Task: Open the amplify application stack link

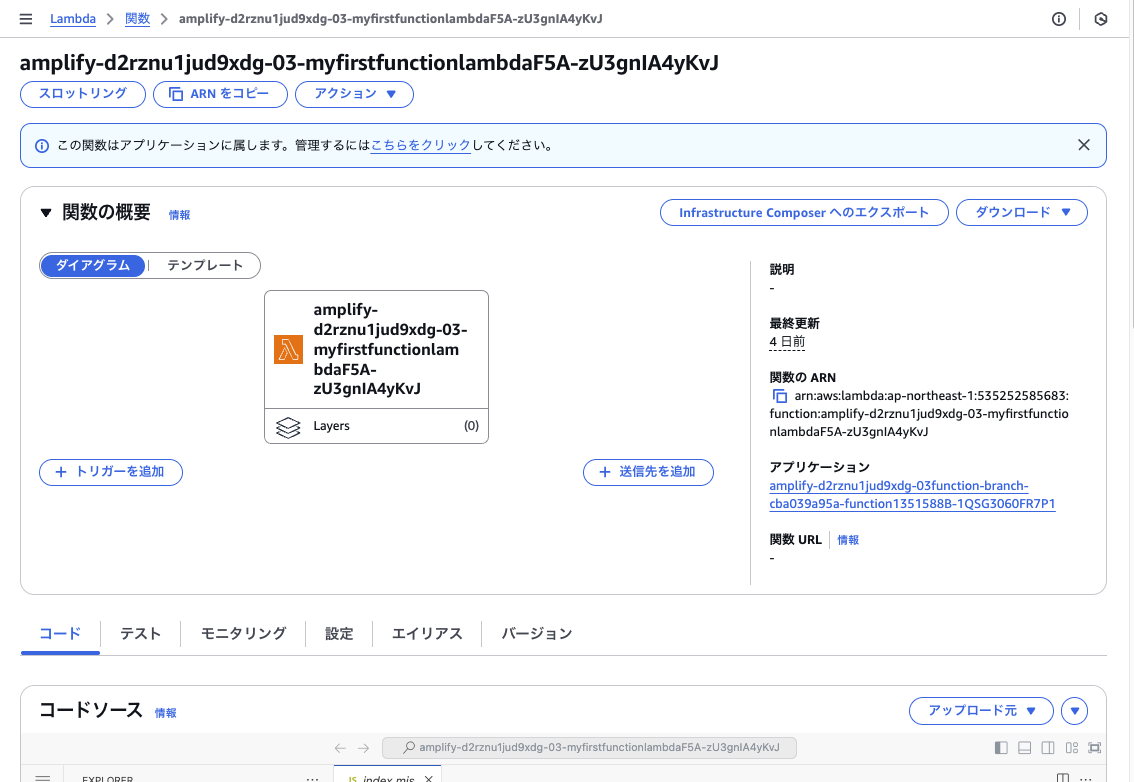Action: coord(912,495)
